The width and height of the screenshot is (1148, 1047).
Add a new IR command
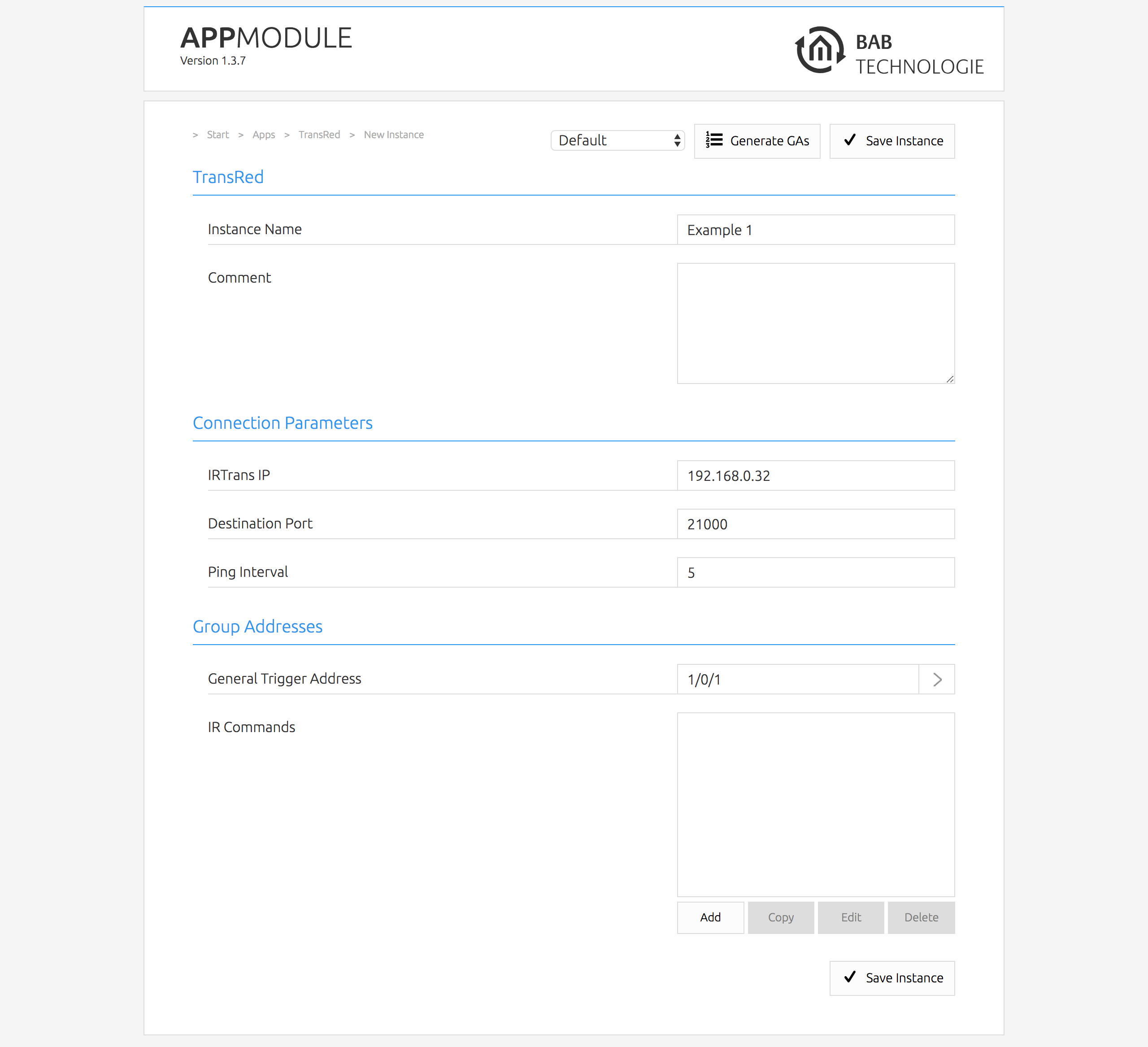click(711, 917)
